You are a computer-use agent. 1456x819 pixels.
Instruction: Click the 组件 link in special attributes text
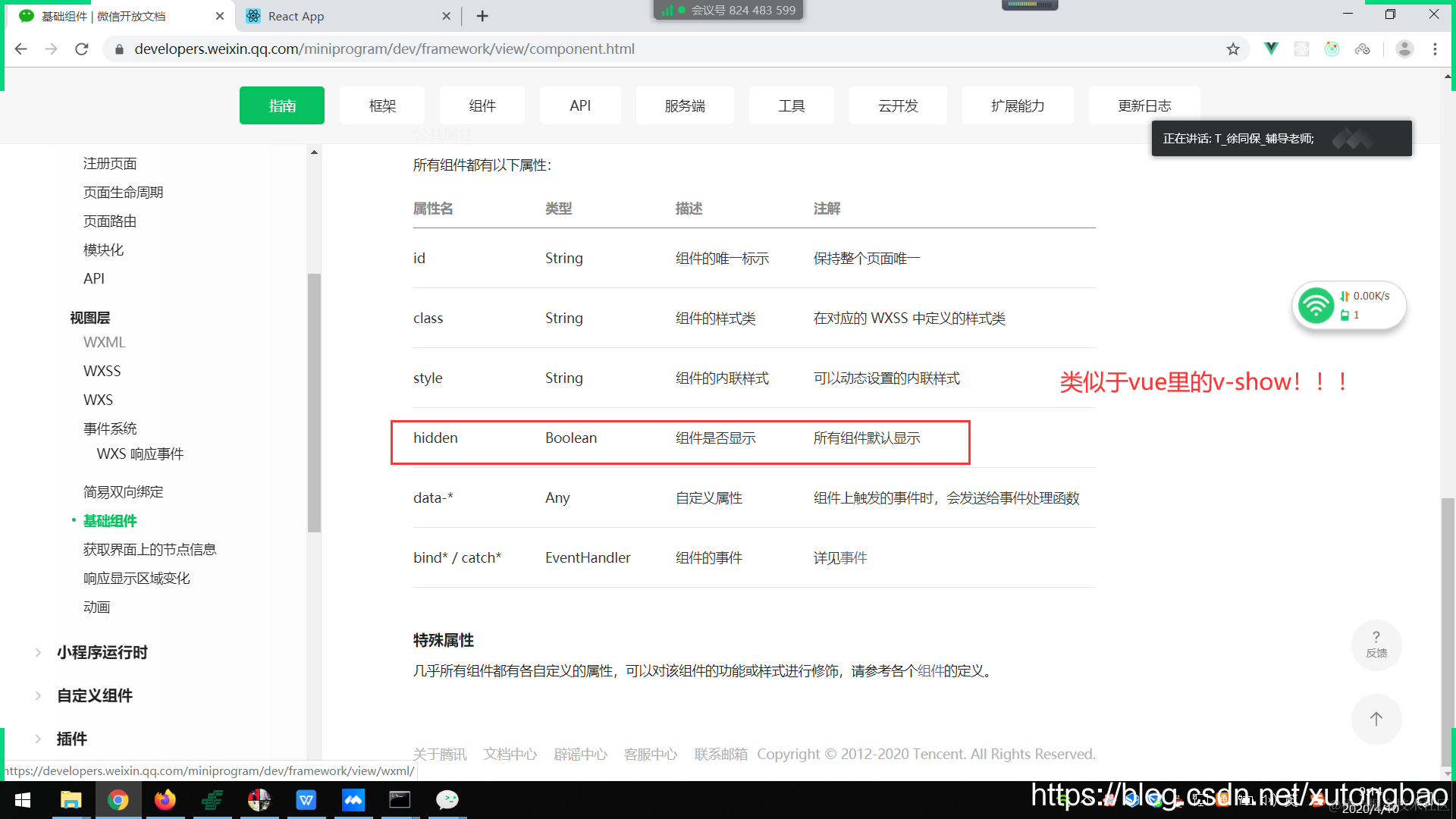pos(930,671)
